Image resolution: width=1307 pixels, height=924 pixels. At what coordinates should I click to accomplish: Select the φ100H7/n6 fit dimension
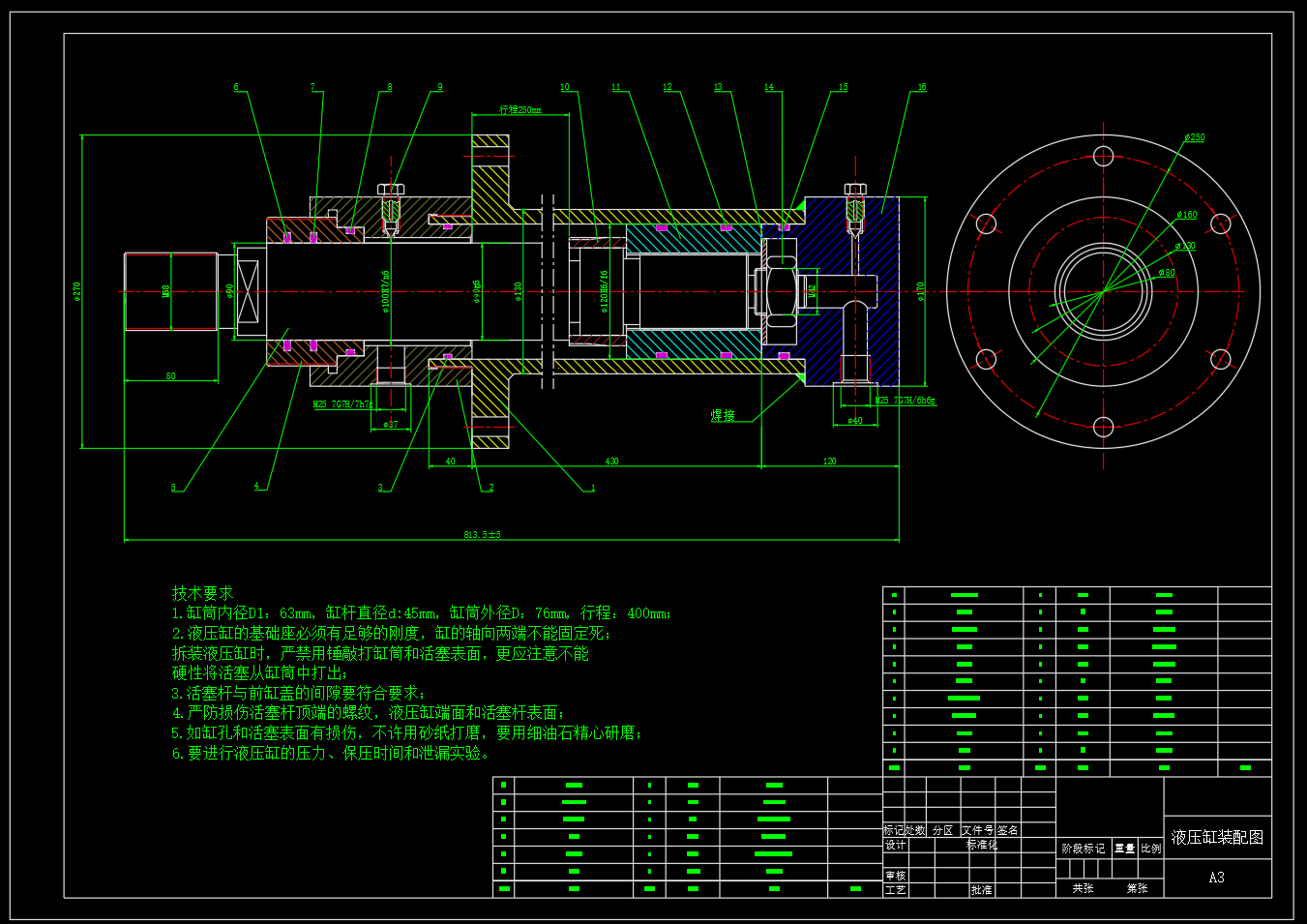point(385,293)
